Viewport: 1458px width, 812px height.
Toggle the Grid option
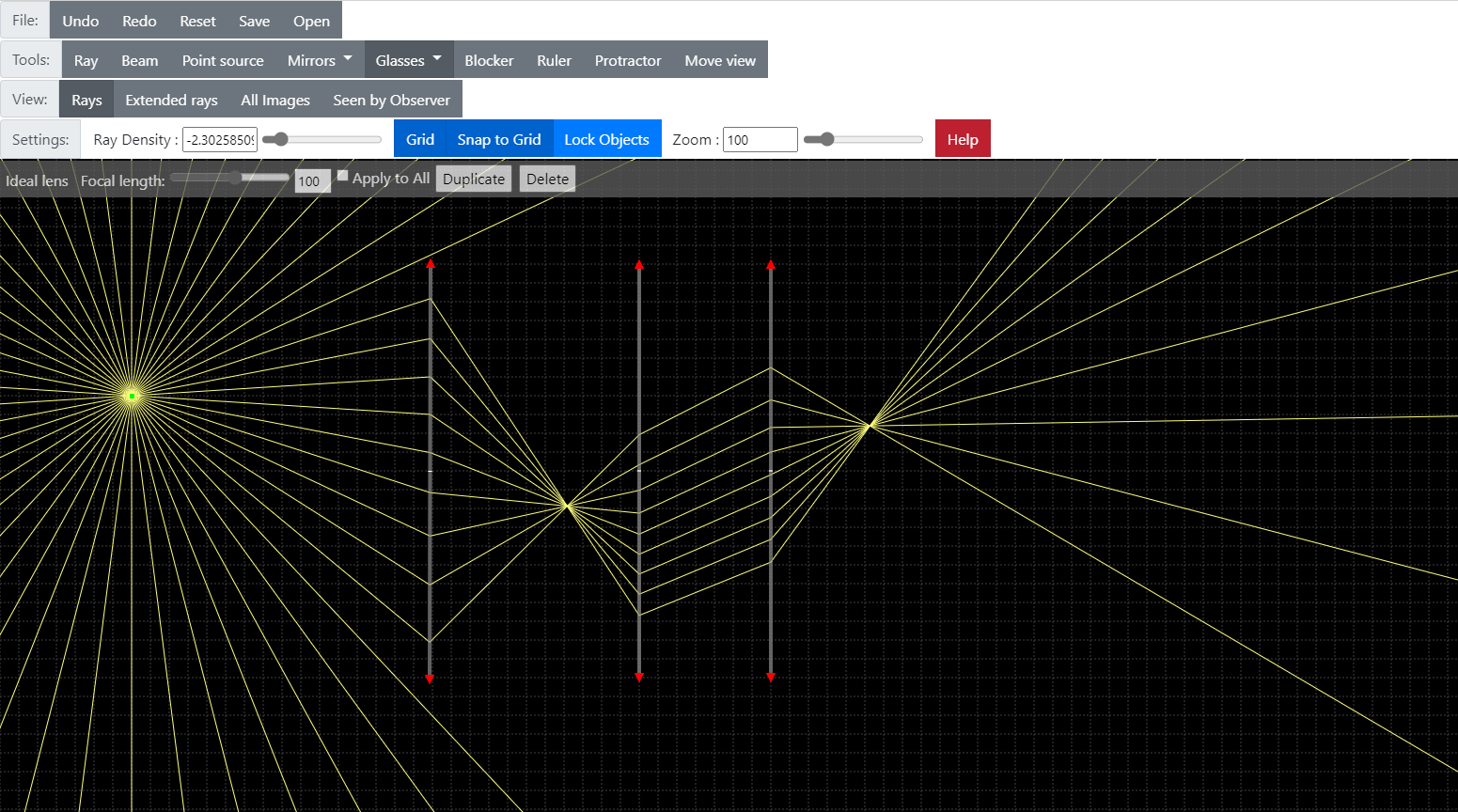coord(419,139)
